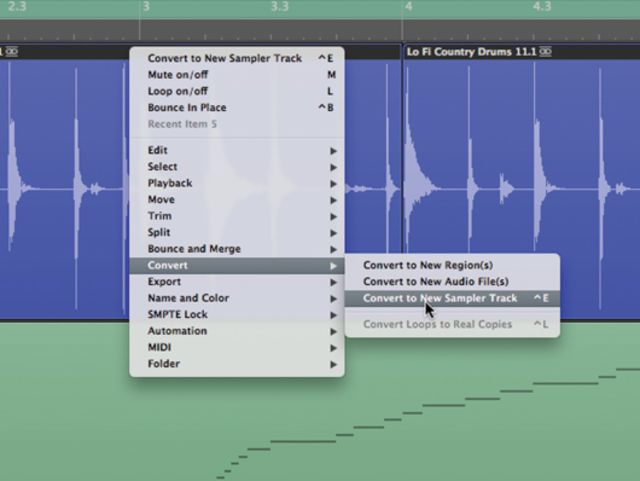640x481 pixels.
Task: Open the Name and Color submenu
Action: click(237, 298)
